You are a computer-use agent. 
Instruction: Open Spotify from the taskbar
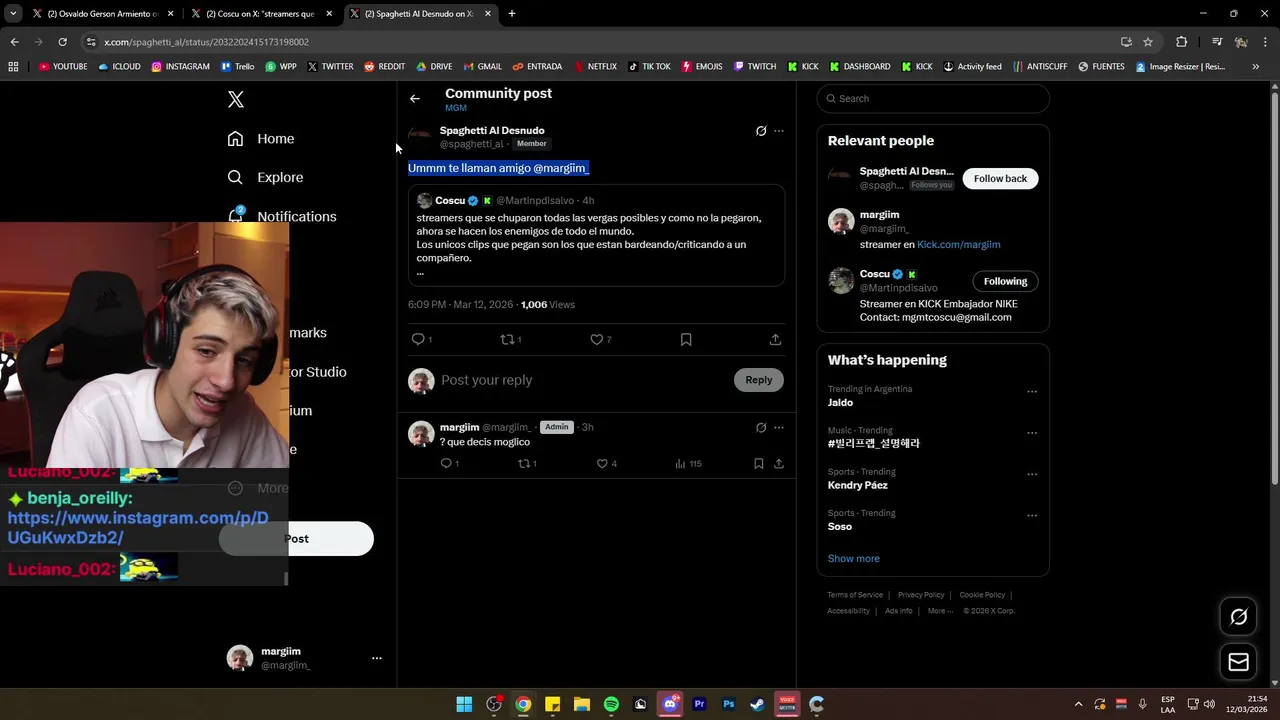pos(611,704)
